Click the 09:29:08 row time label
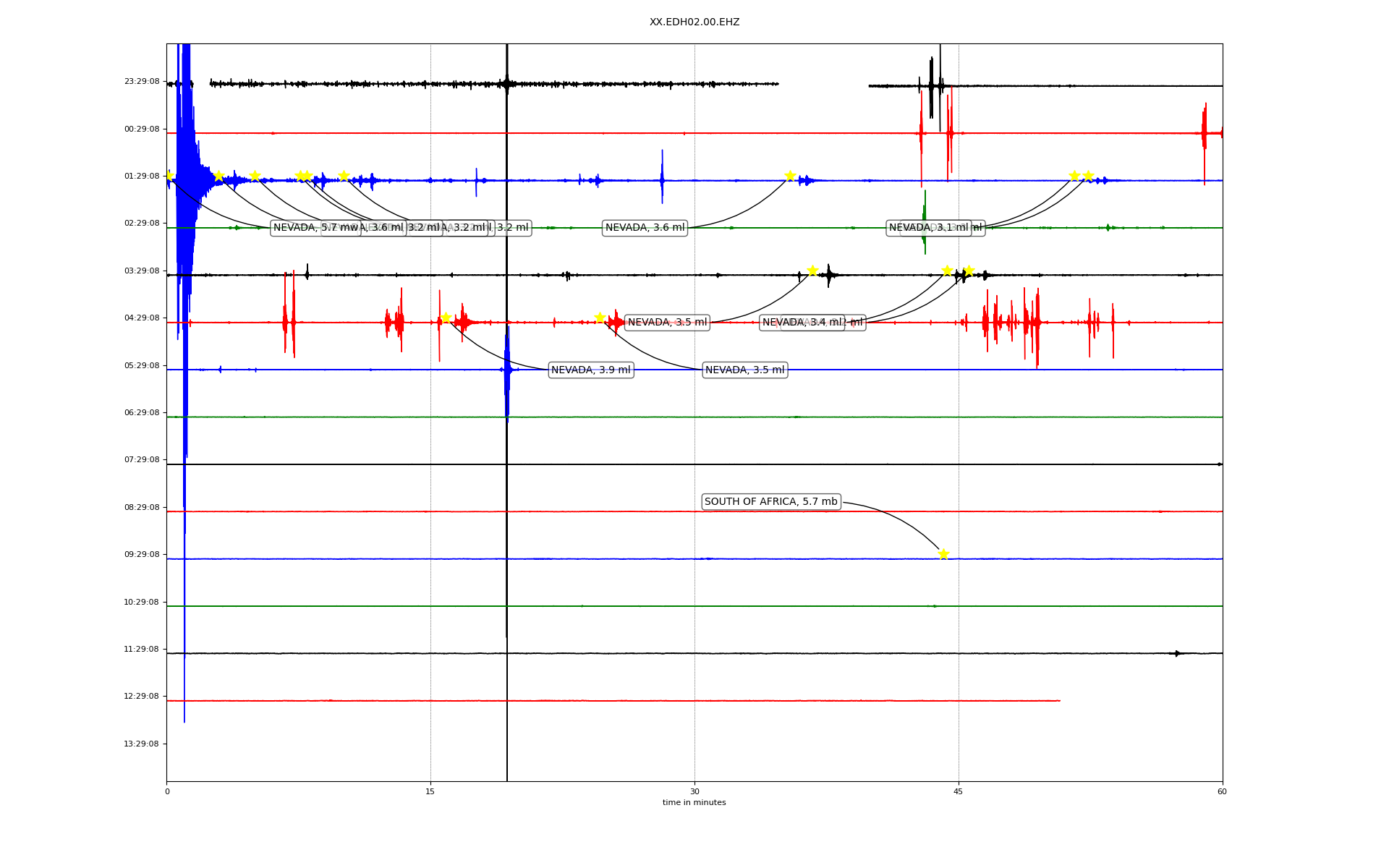The height and width of the screenshot is (868, 1389). click(142, 555)
